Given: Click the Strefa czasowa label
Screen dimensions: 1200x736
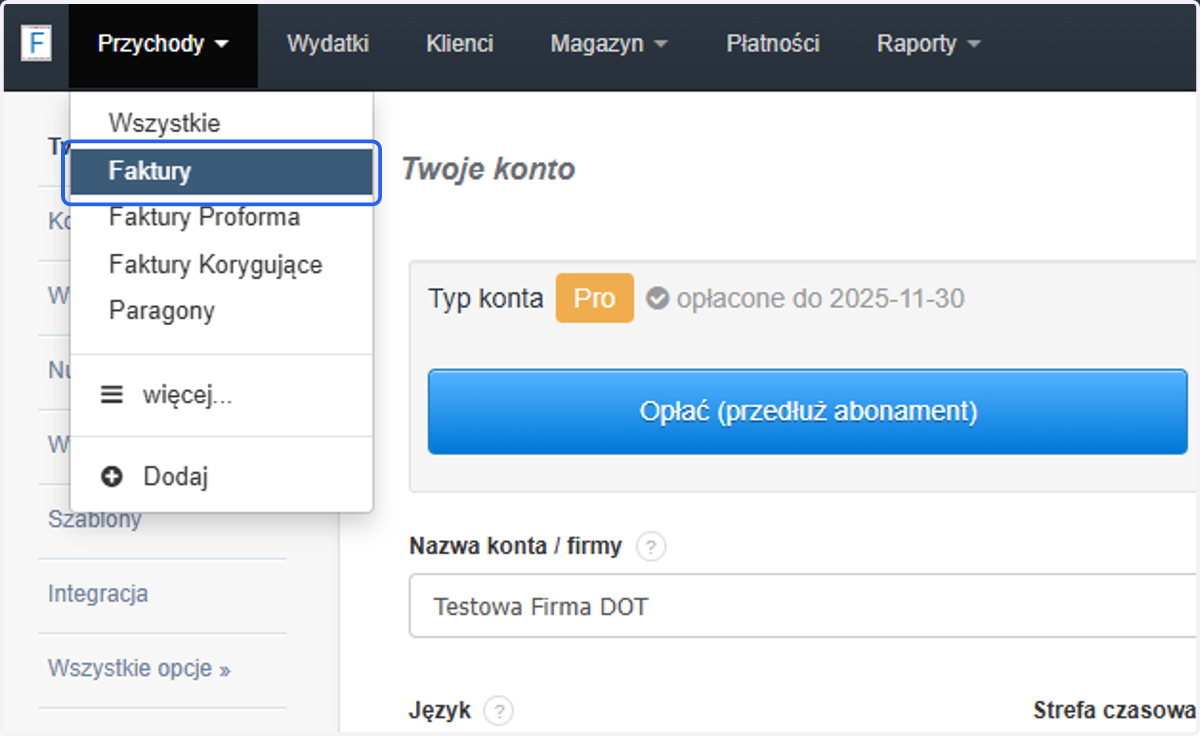Looking at the screenshot, I should pyautogui.click(x=1115, y=711).
